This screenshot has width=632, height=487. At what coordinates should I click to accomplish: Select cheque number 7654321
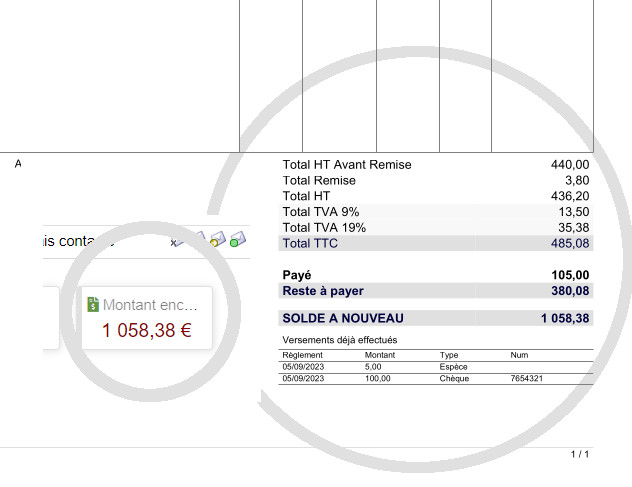tap(526, 379)
